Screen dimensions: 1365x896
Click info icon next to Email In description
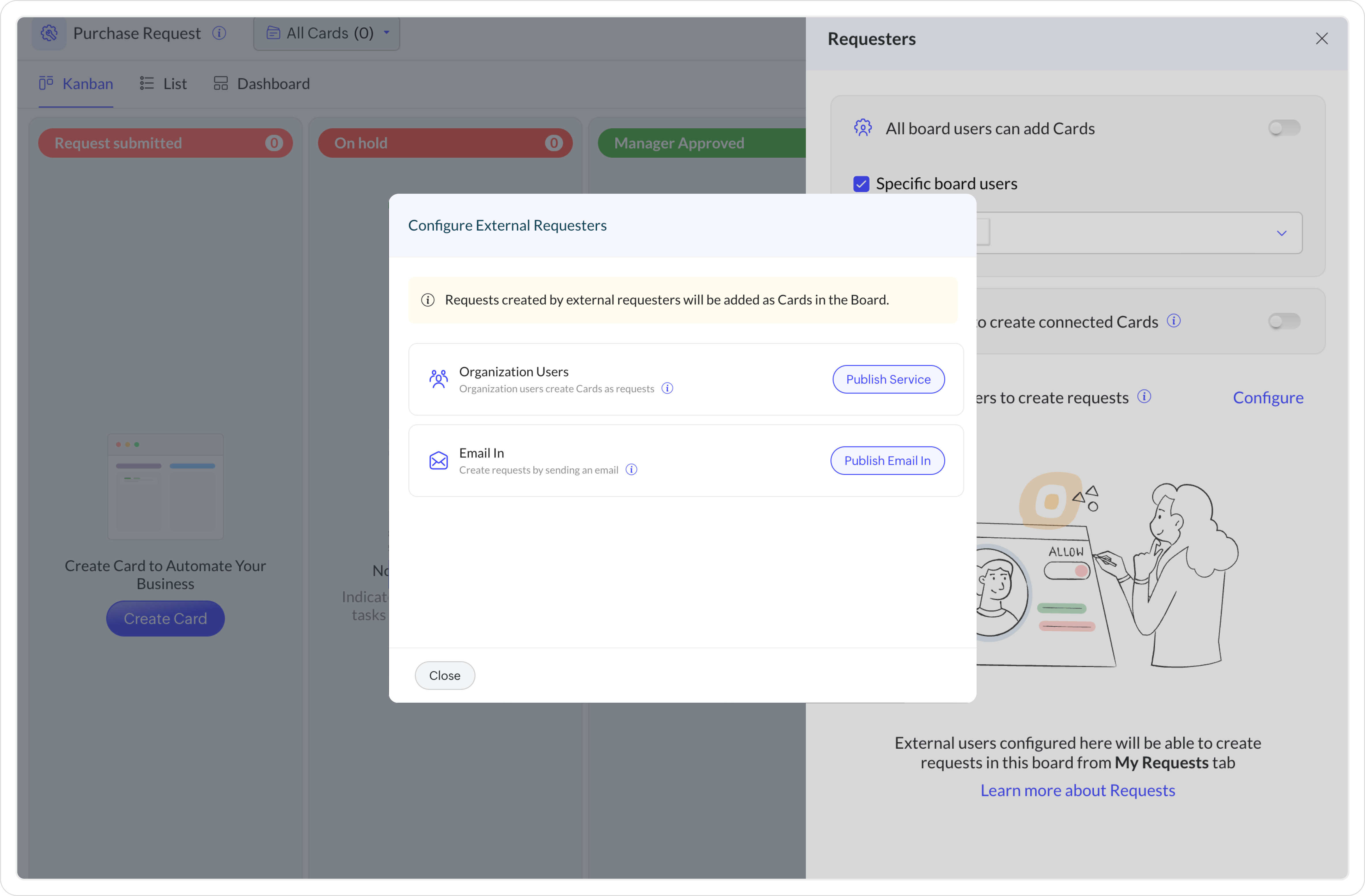[631, 470]
